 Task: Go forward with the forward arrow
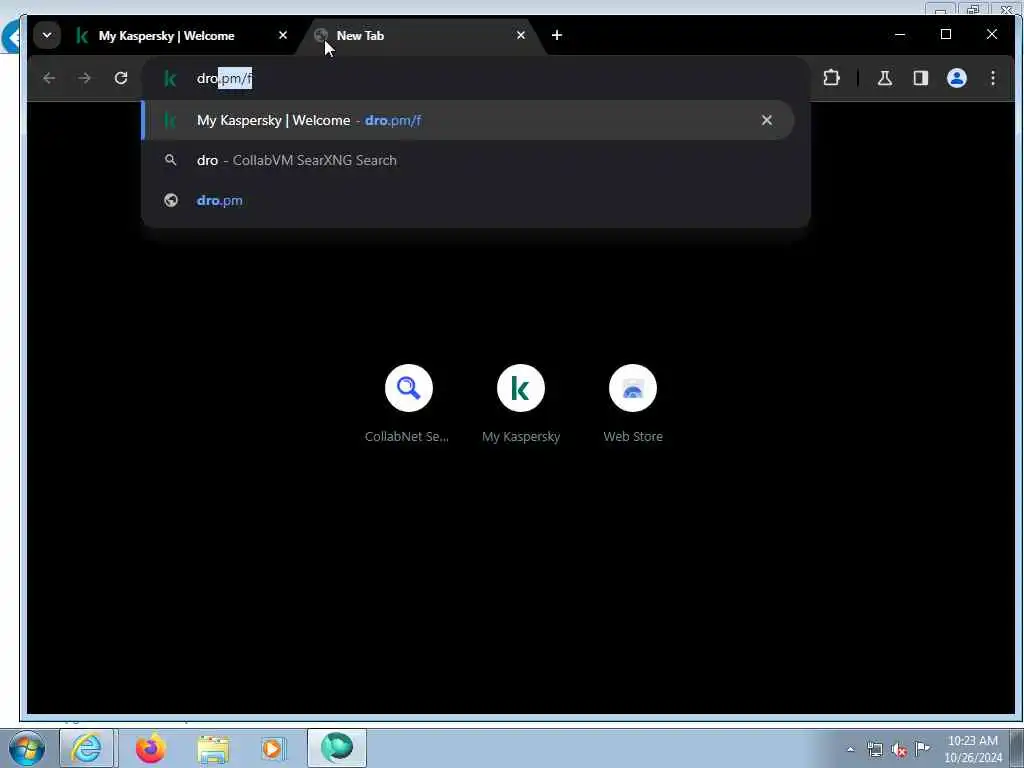[84, 78]
